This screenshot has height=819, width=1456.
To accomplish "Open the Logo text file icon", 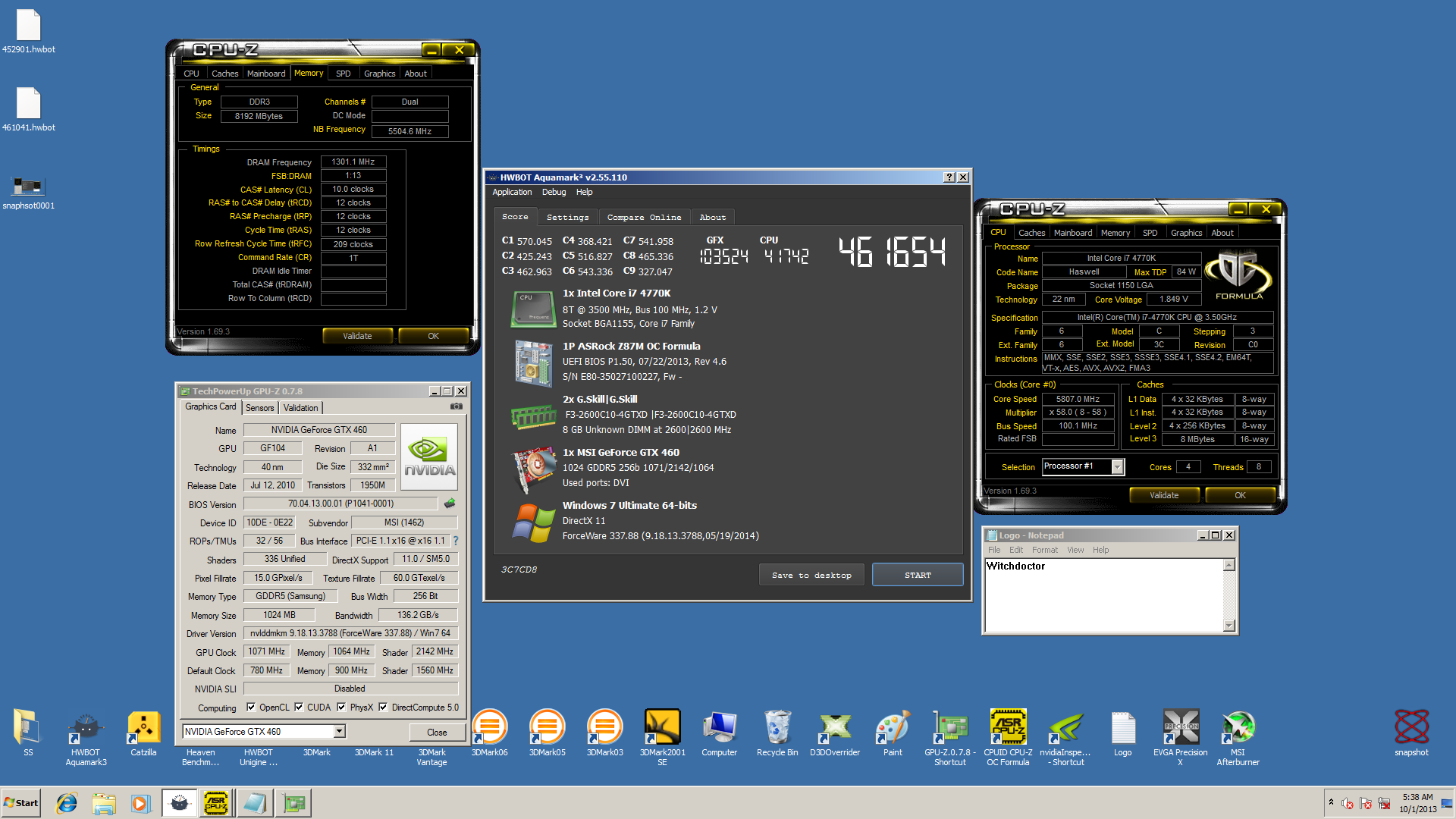I will (1123, 733).
